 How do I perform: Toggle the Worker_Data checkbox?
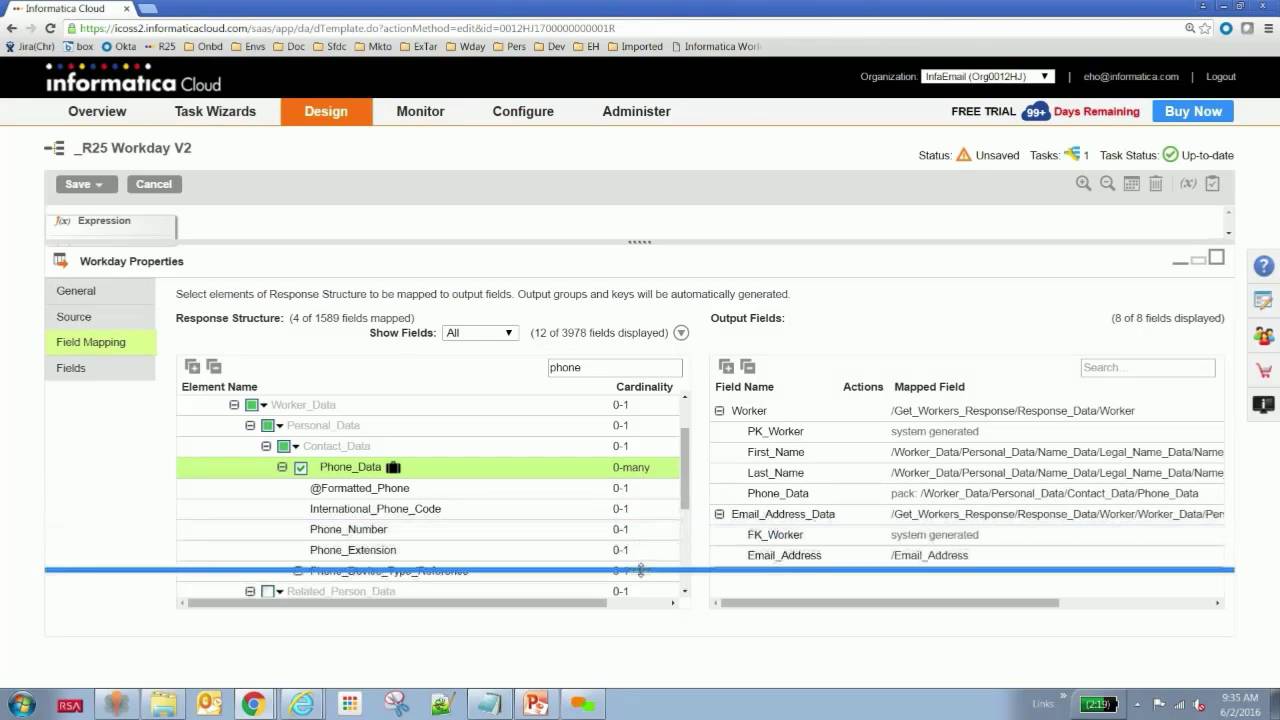[252, 405]
